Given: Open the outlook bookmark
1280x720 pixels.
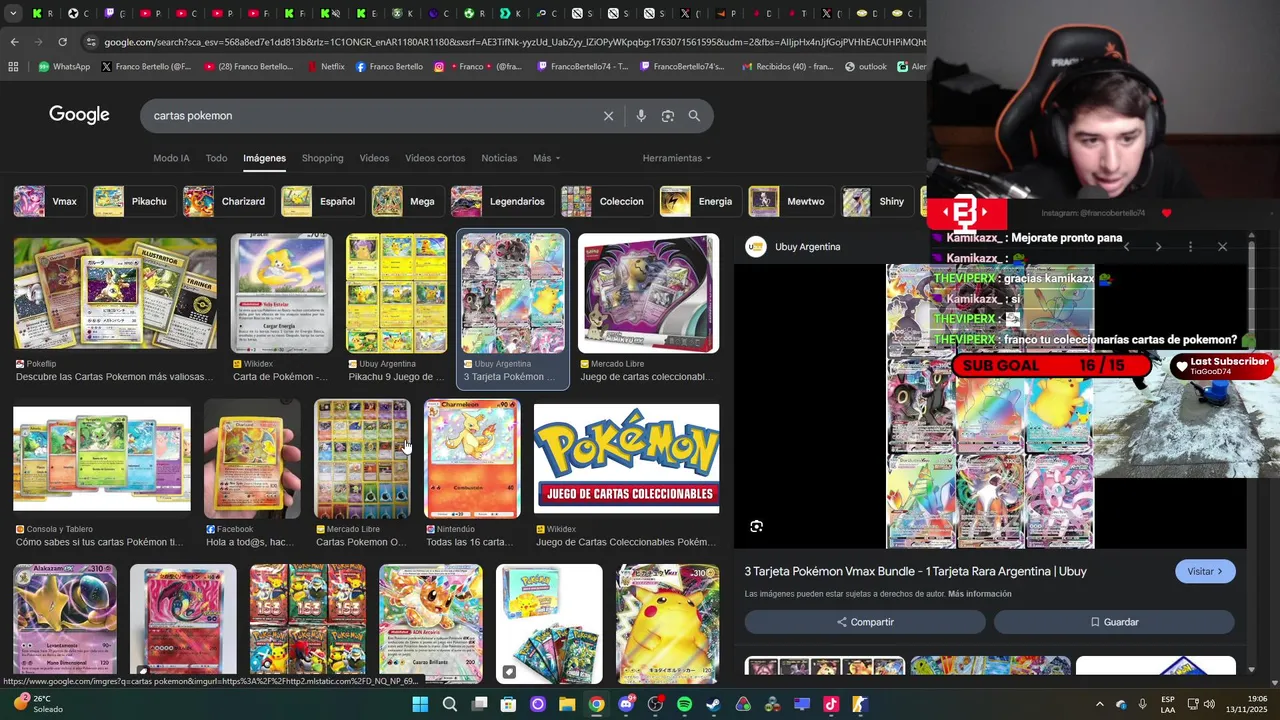Looking at the screenshot, I should (x=866, y=67).
